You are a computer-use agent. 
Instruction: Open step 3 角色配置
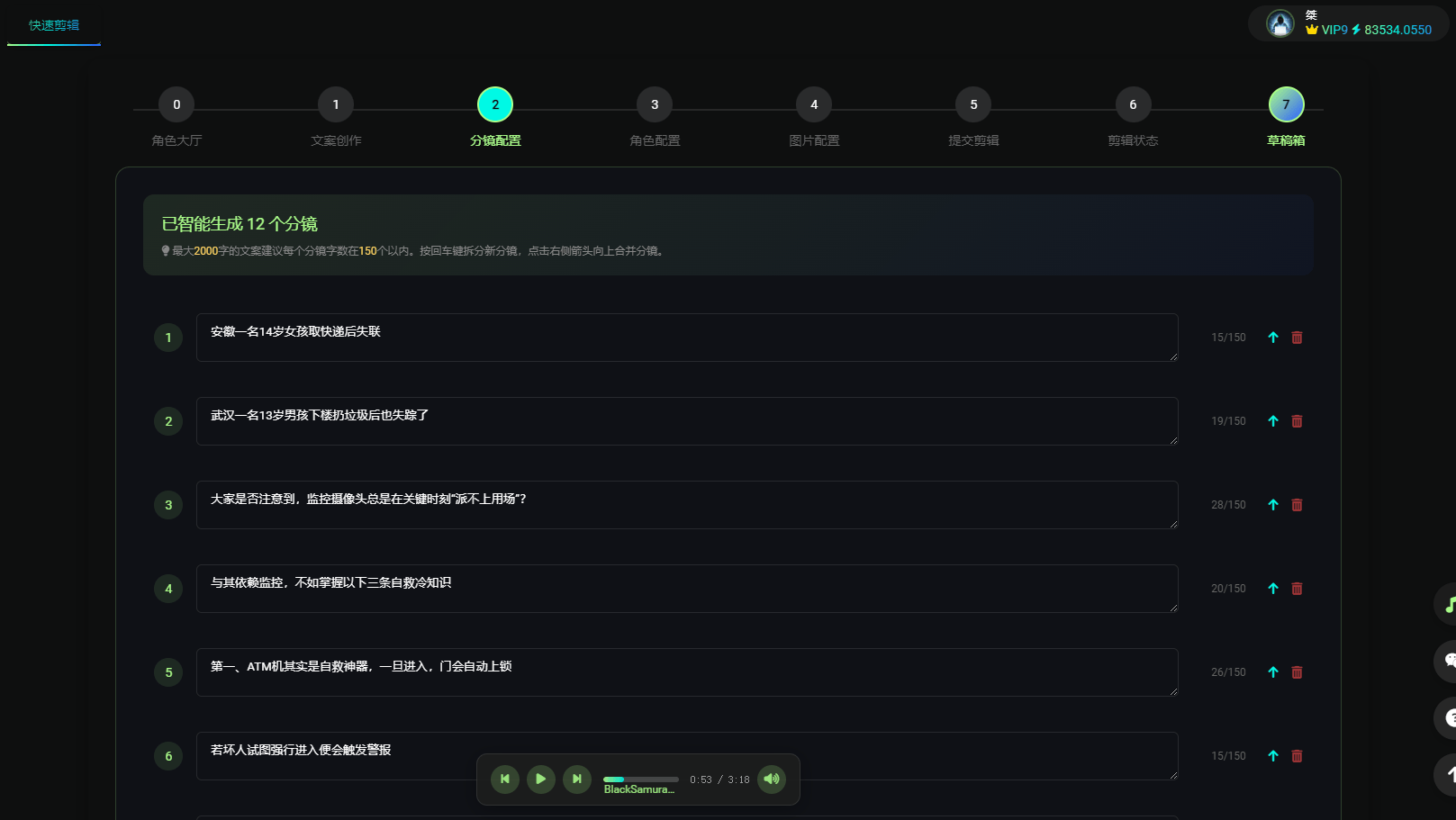(x=655, y=105)
